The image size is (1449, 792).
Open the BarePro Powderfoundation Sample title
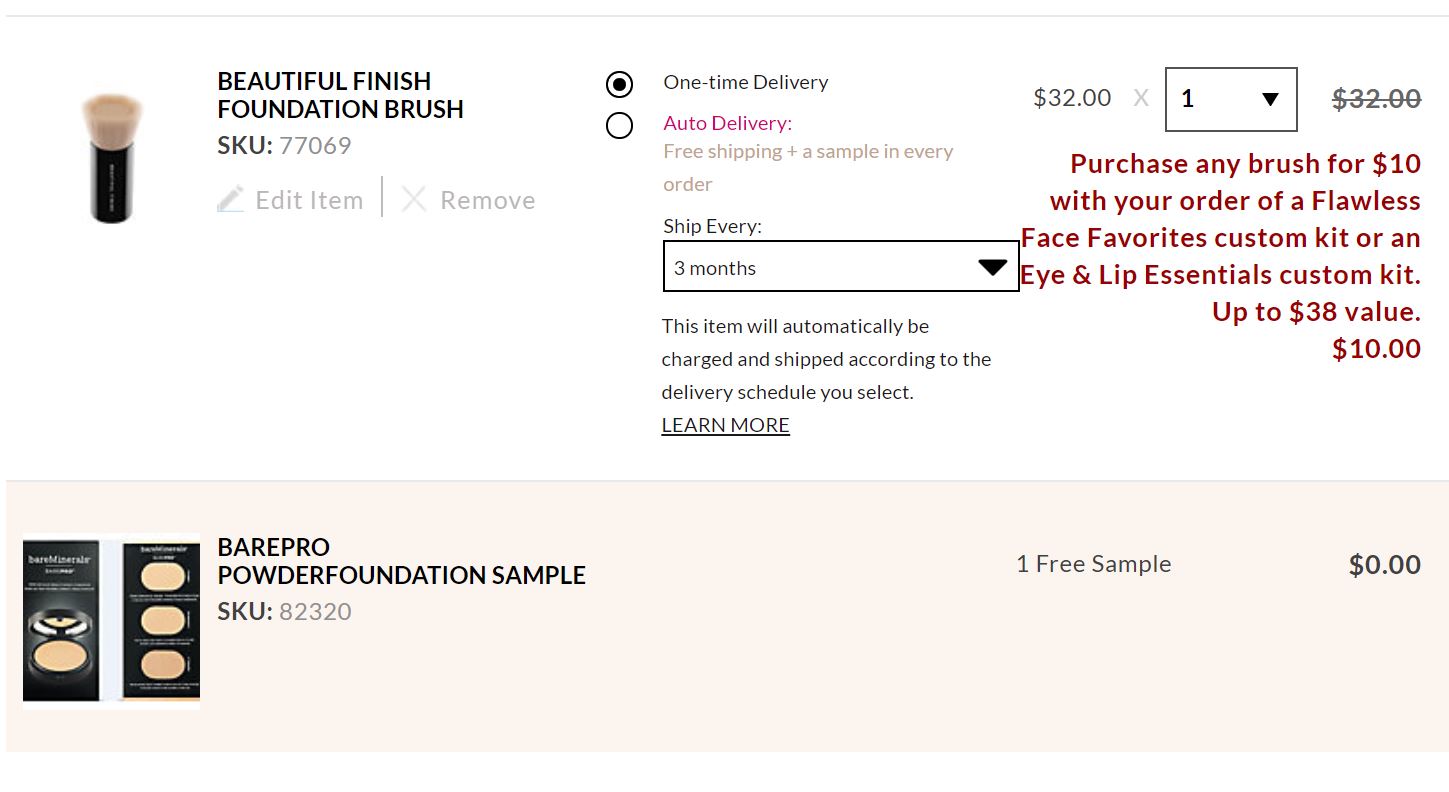(x=400, y=561)
